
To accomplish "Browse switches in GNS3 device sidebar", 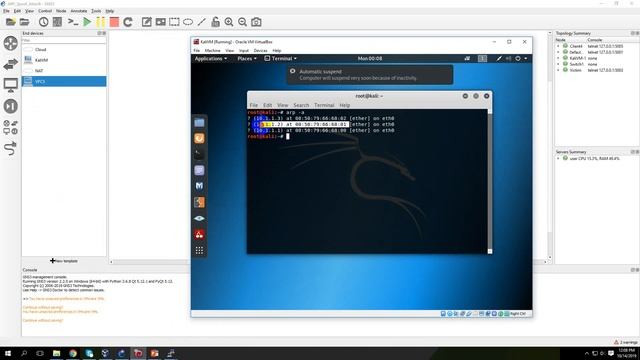I will coord(11,64).
